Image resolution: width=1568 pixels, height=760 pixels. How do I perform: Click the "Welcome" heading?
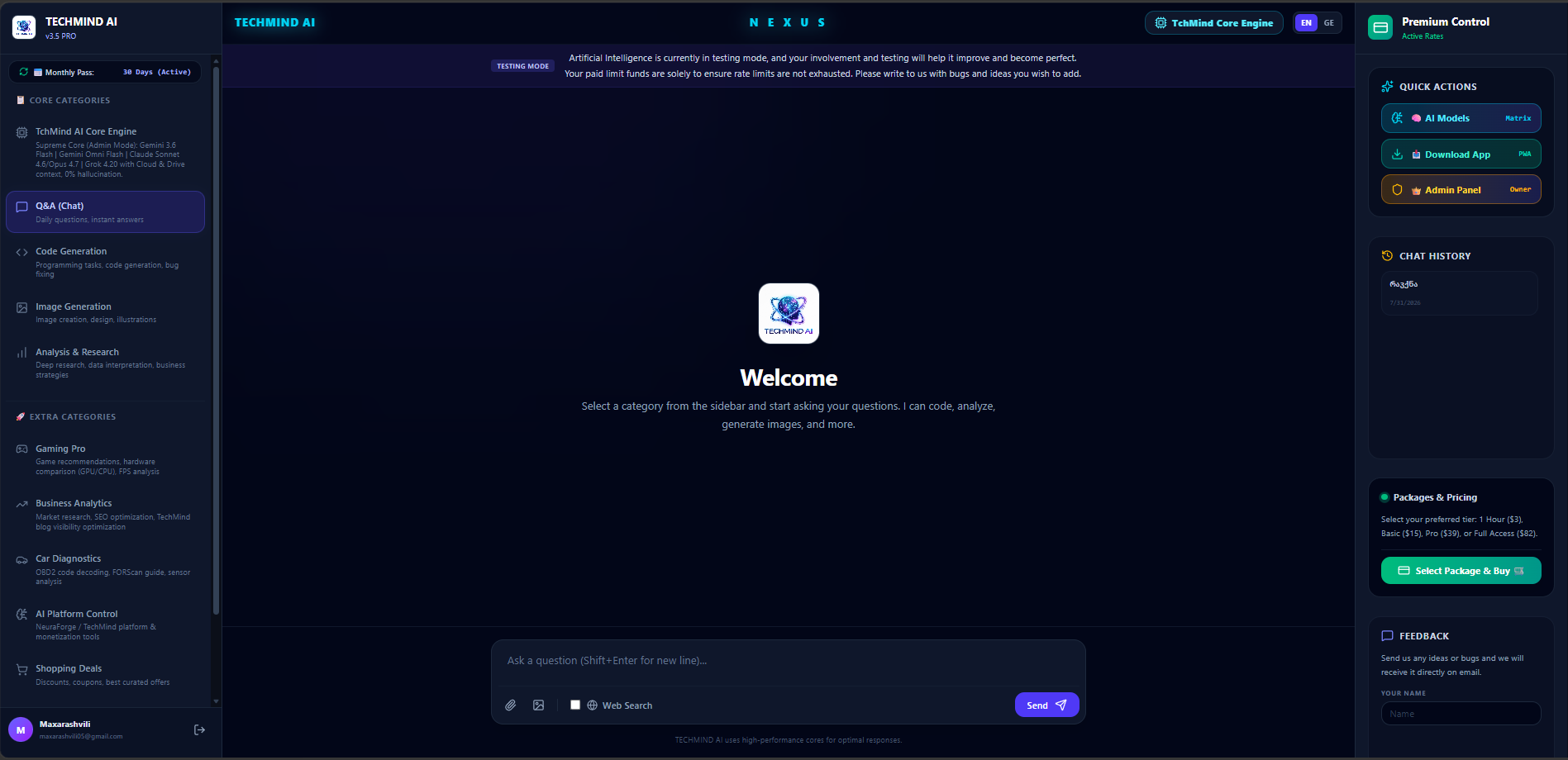(789, 378)
